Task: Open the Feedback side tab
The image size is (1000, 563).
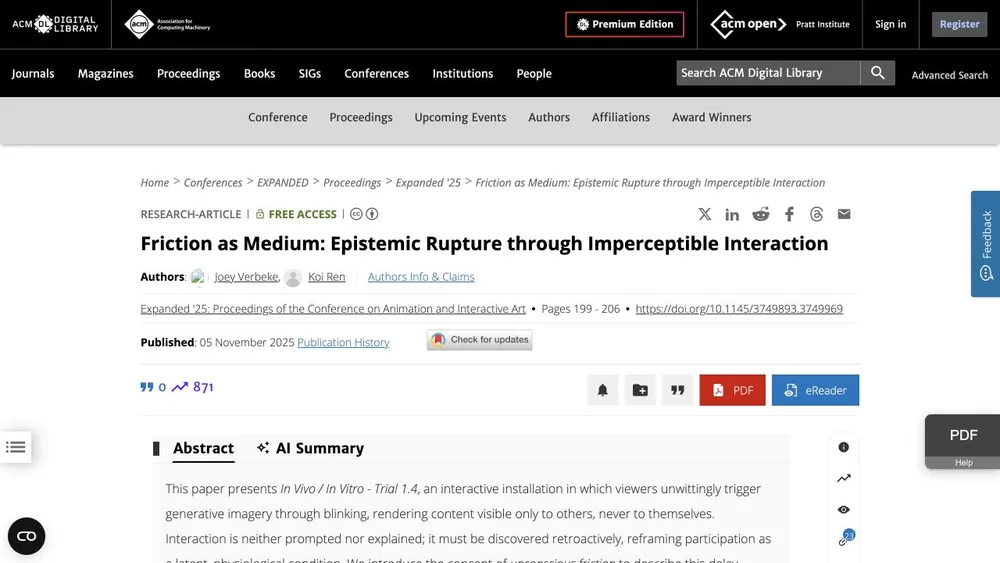Action: [x=986, y=244]
